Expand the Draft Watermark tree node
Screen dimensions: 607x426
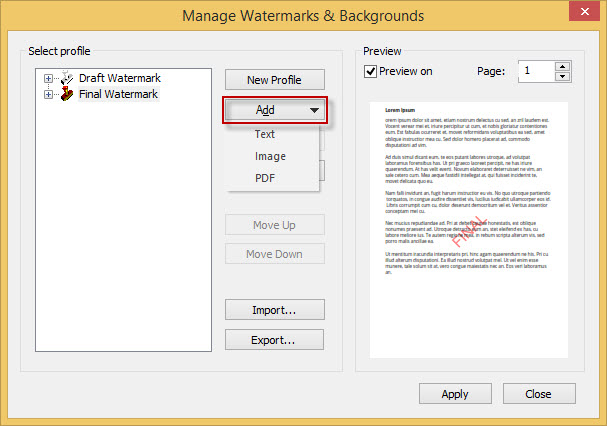click(48, 79)
